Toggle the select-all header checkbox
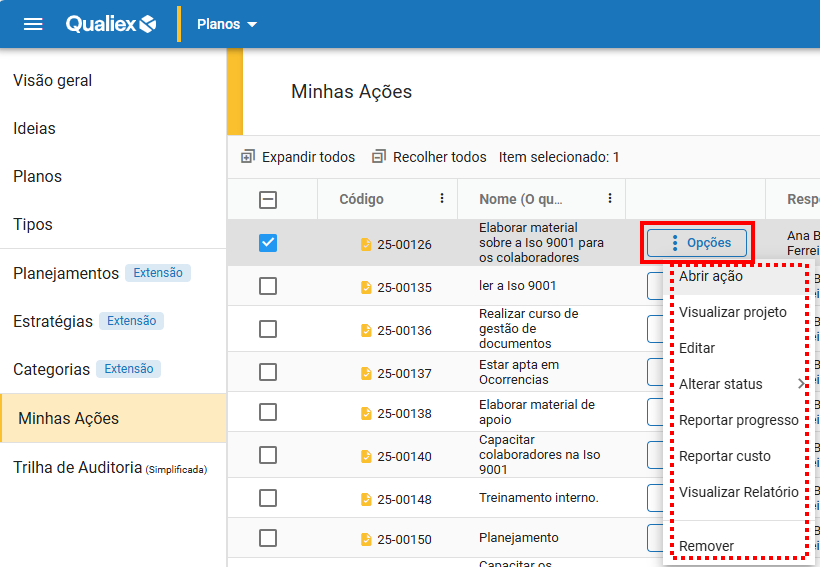820x567 pixels. [x=268, y=199]
